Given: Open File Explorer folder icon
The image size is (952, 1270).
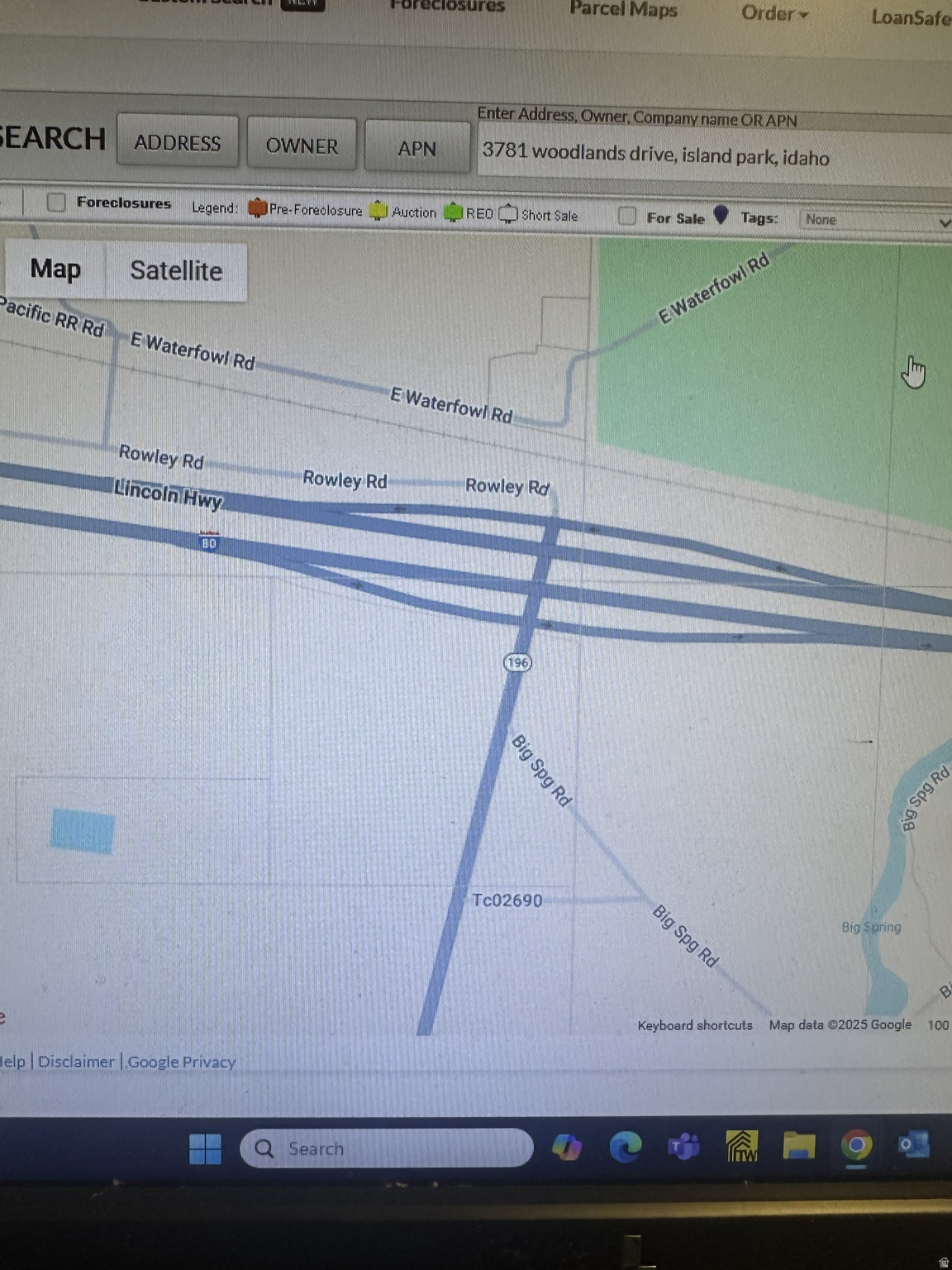Looking at the screenshot, I should (798, 1146).
